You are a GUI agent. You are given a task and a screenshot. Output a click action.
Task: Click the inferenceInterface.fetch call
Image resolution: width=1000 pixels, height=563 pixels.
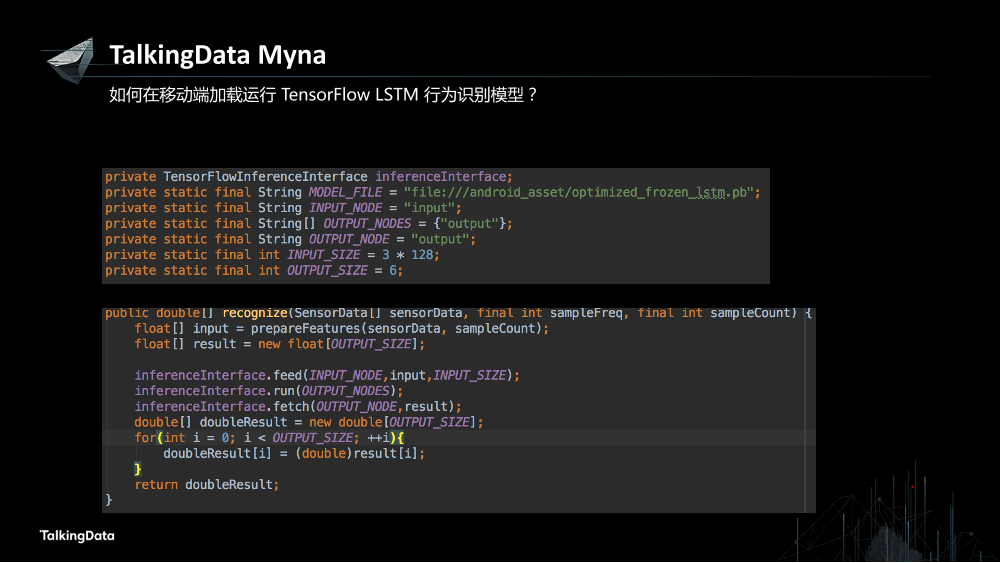[x=298, y=407]
